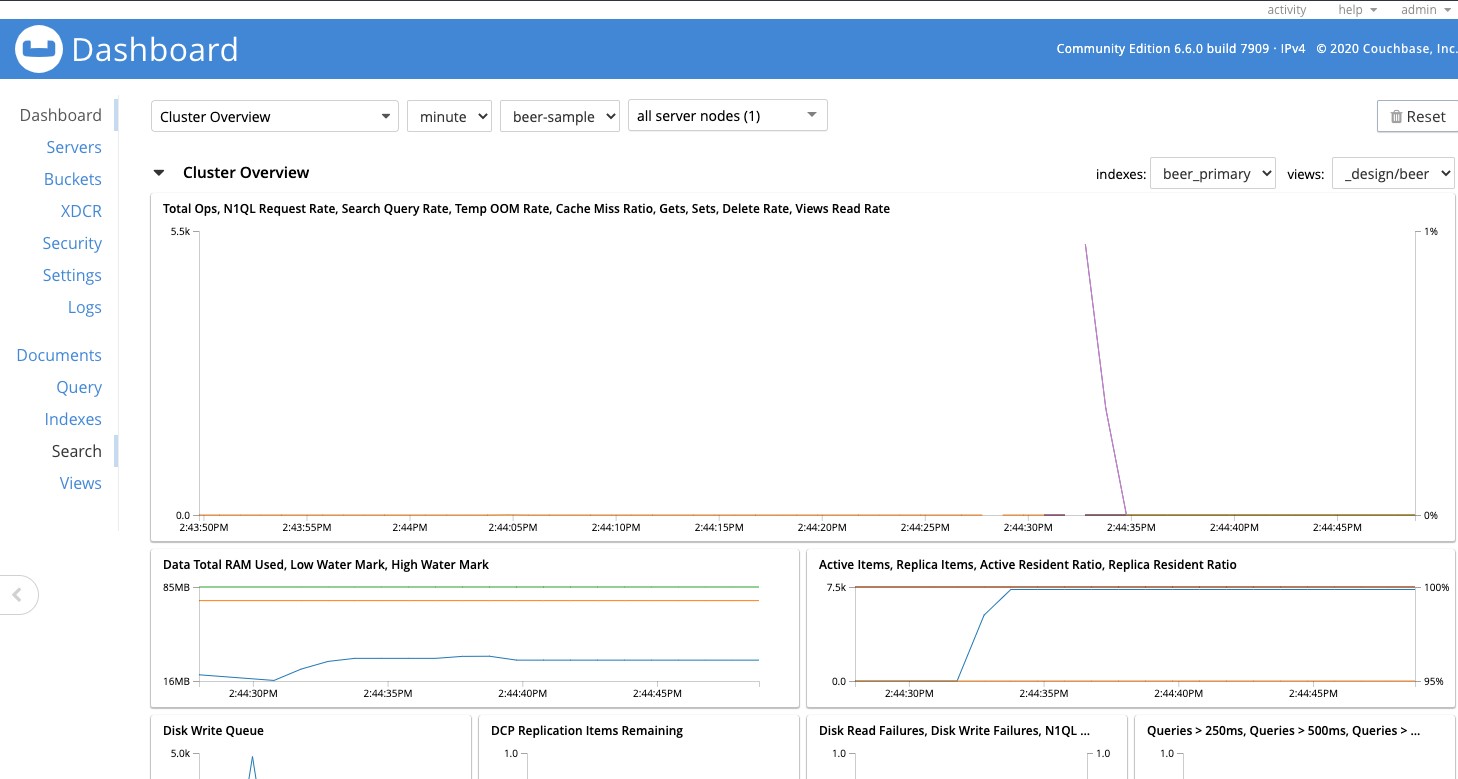Open the beer-sample bucket dropdown
Viewport: 1458px width, 779px height.
[x=560, y=115]
